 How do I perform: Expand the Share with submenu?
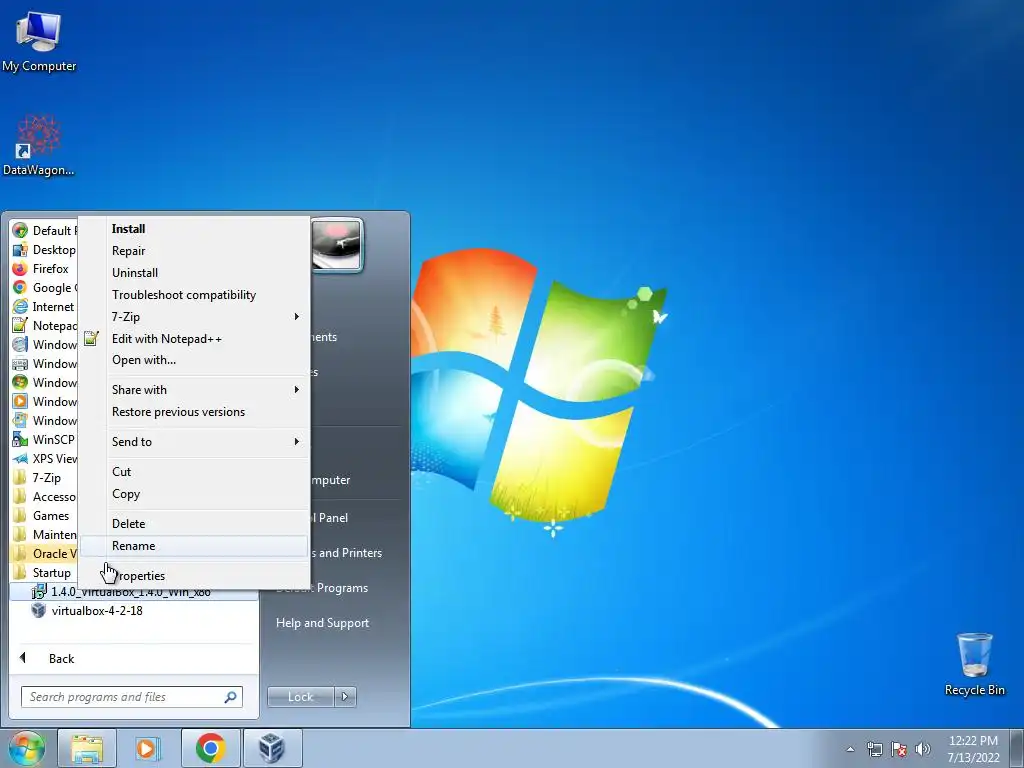pyautogui.click(x=194, y=390)
